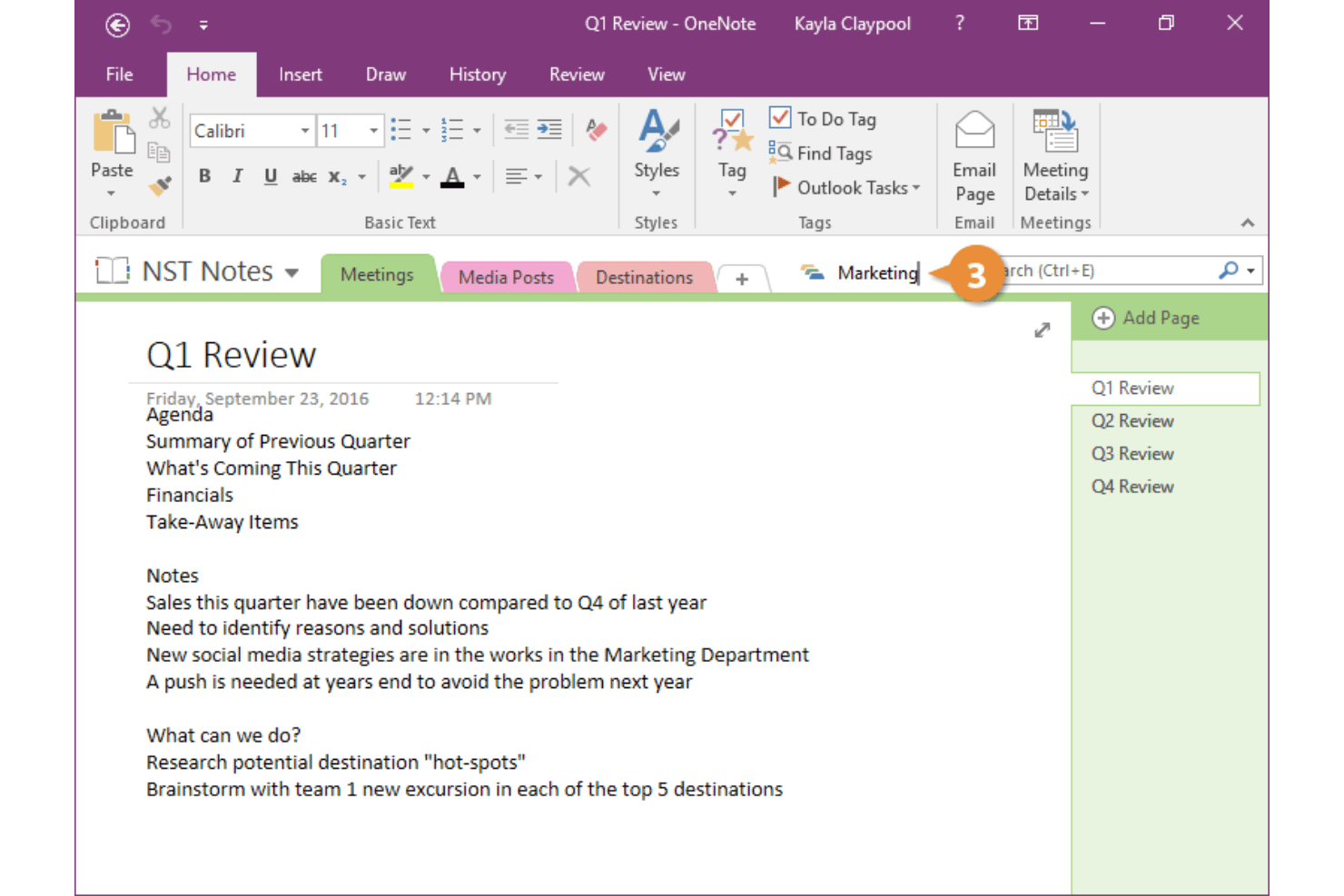Expand subscript/superscript arrow
Viewport: 1344px width, 896px height.
[x=362, y=177]
